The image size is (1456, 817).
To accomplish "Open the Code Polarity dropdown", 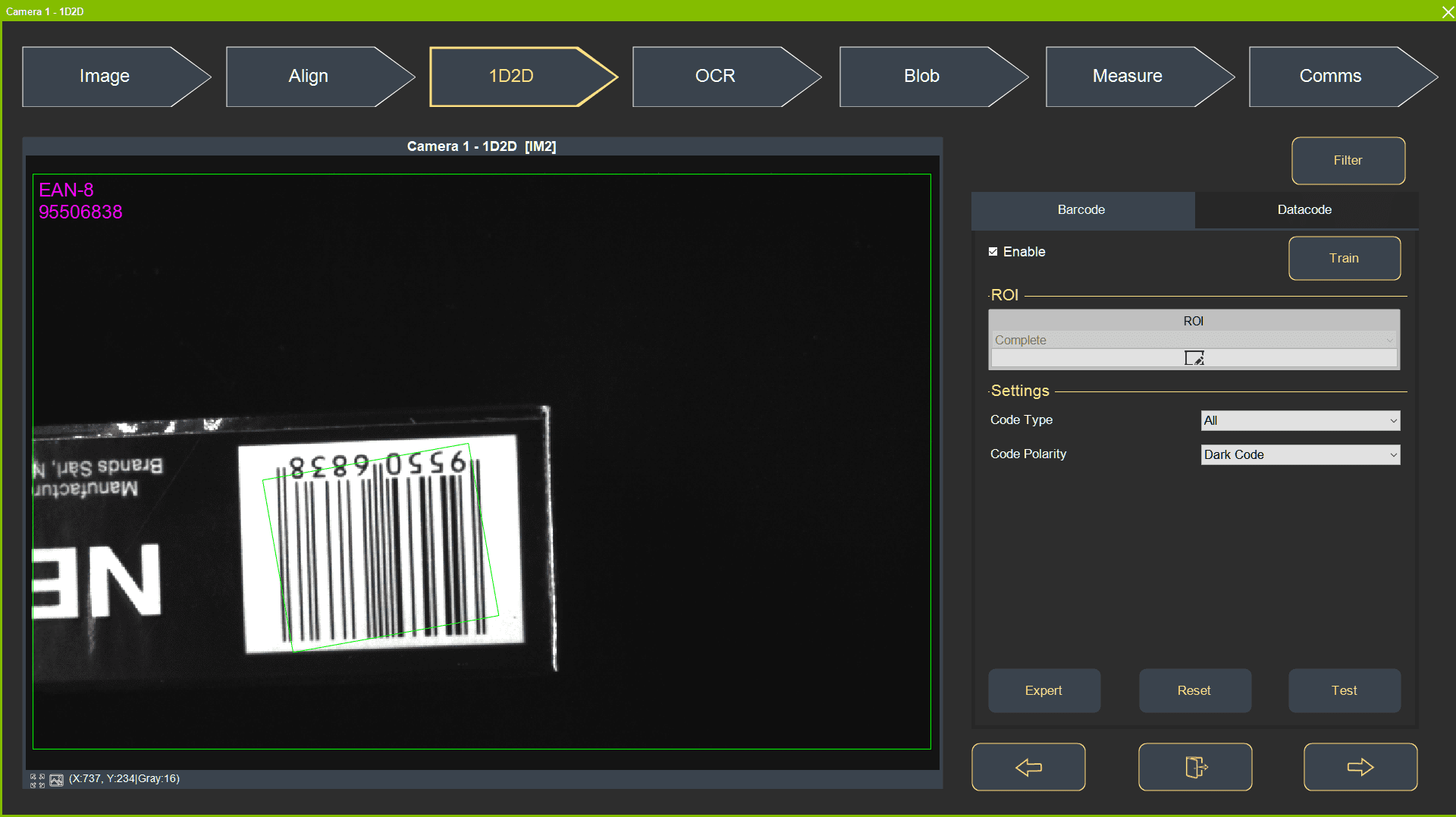I will [1301, 454].
